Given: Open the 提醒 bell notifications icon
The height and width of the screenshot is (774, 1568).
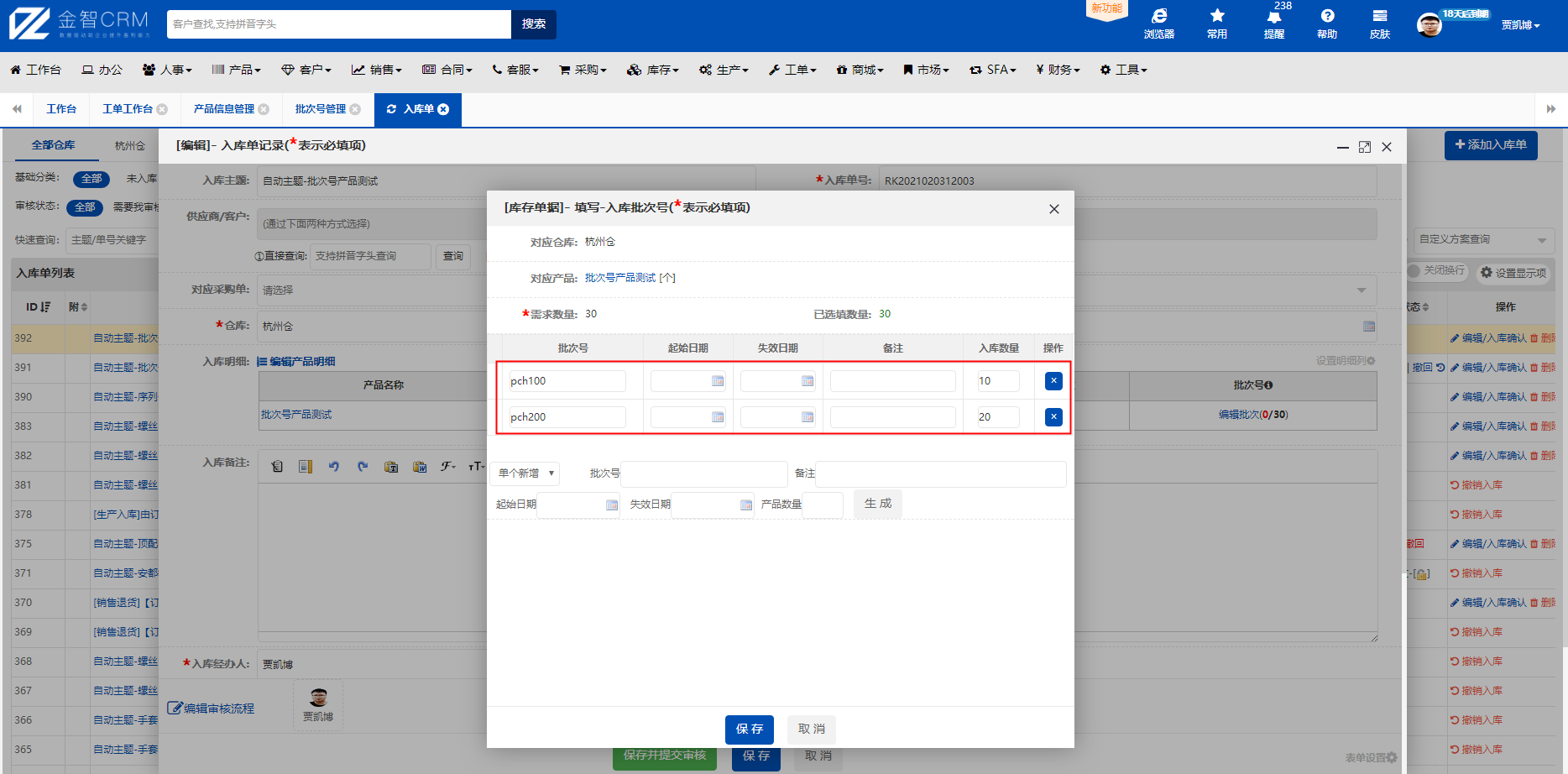Looking at the screenshot, I should (x=1274, y=24).
